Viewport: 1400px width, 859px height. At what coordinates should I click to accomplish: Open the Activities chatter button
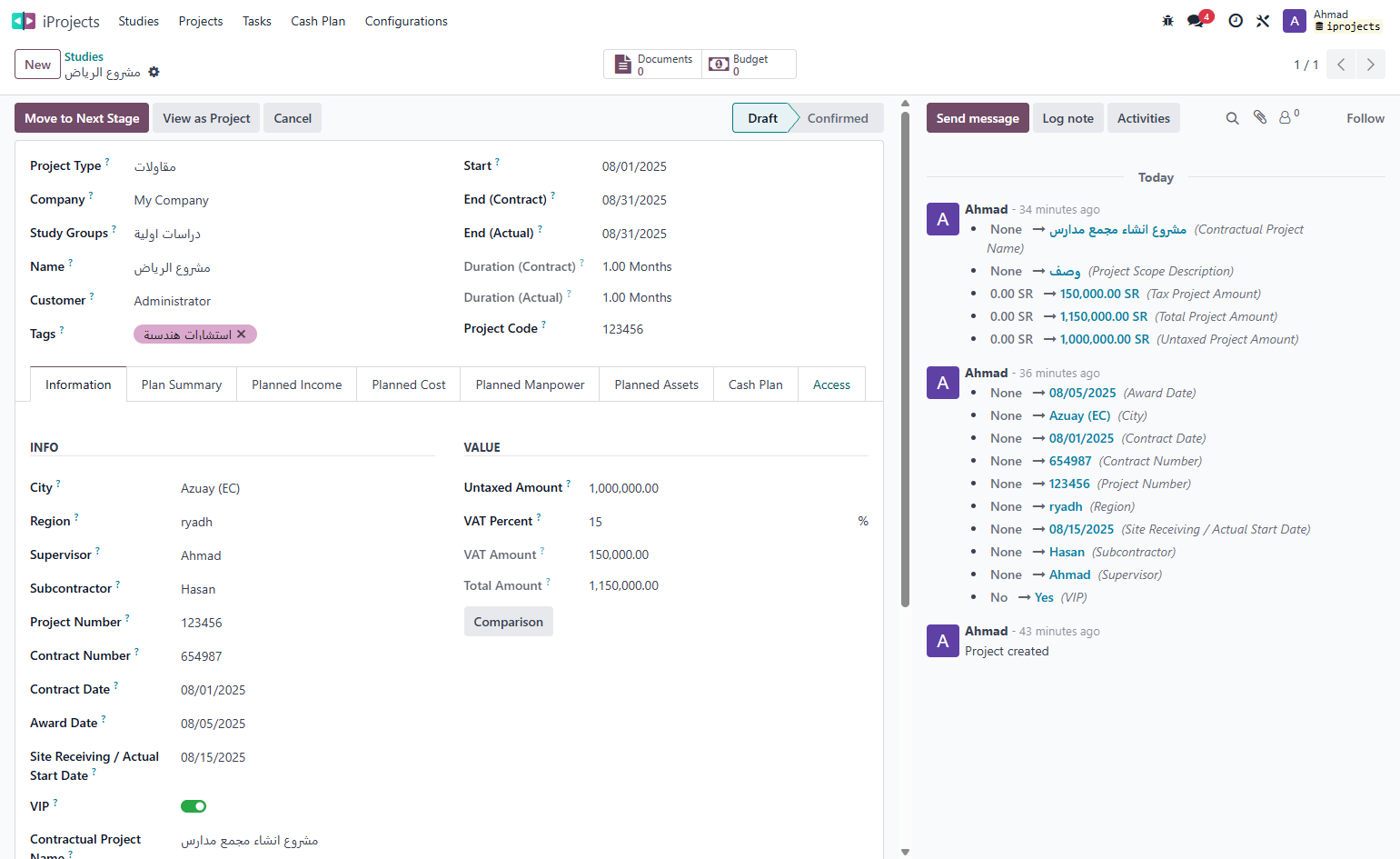click(1144, 118)
